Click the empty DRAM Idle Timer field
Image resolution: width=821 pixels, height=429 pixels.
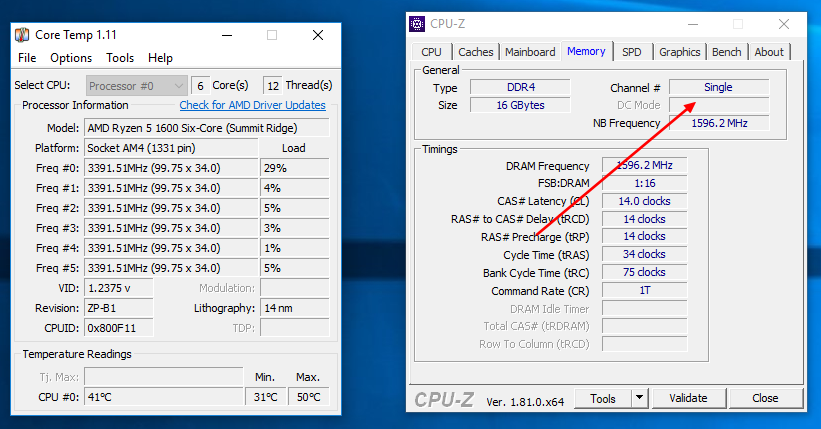click(x=645, y=309)
